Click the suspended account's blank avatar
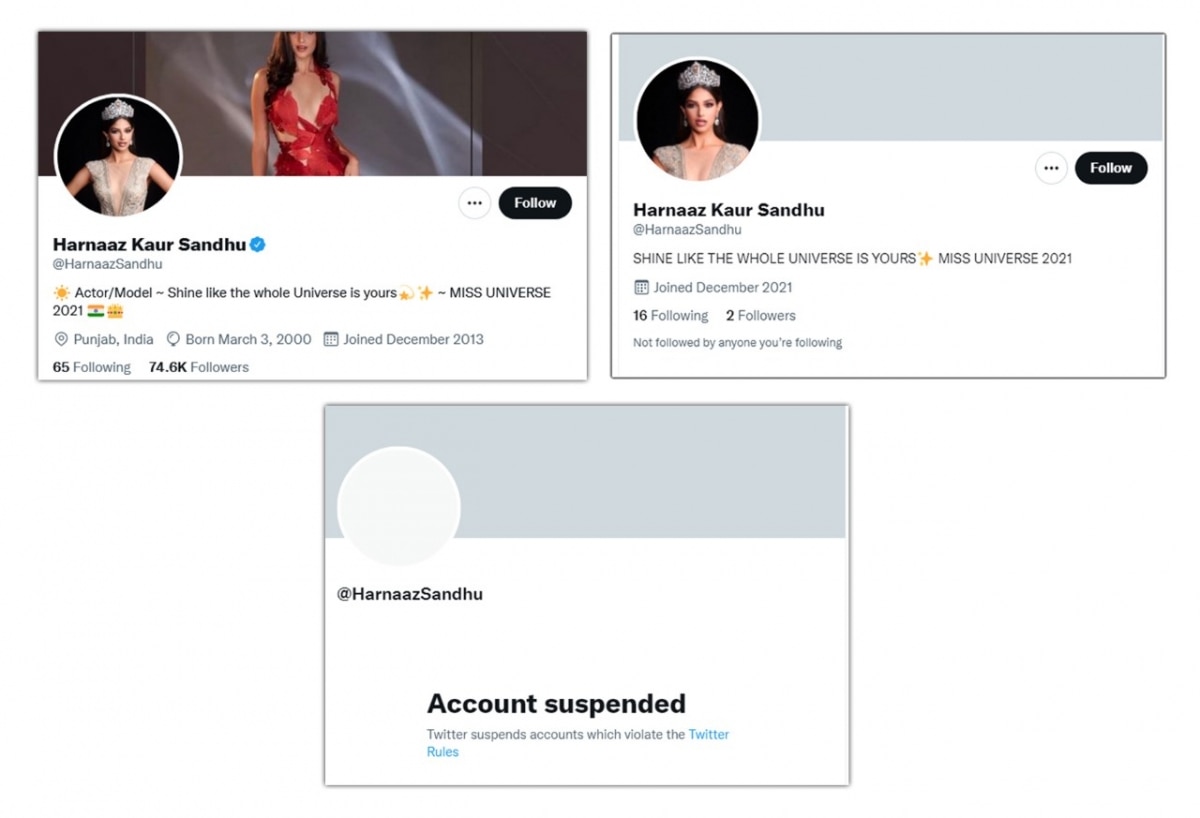The image size is (1200, 818). tap(399, 507)
